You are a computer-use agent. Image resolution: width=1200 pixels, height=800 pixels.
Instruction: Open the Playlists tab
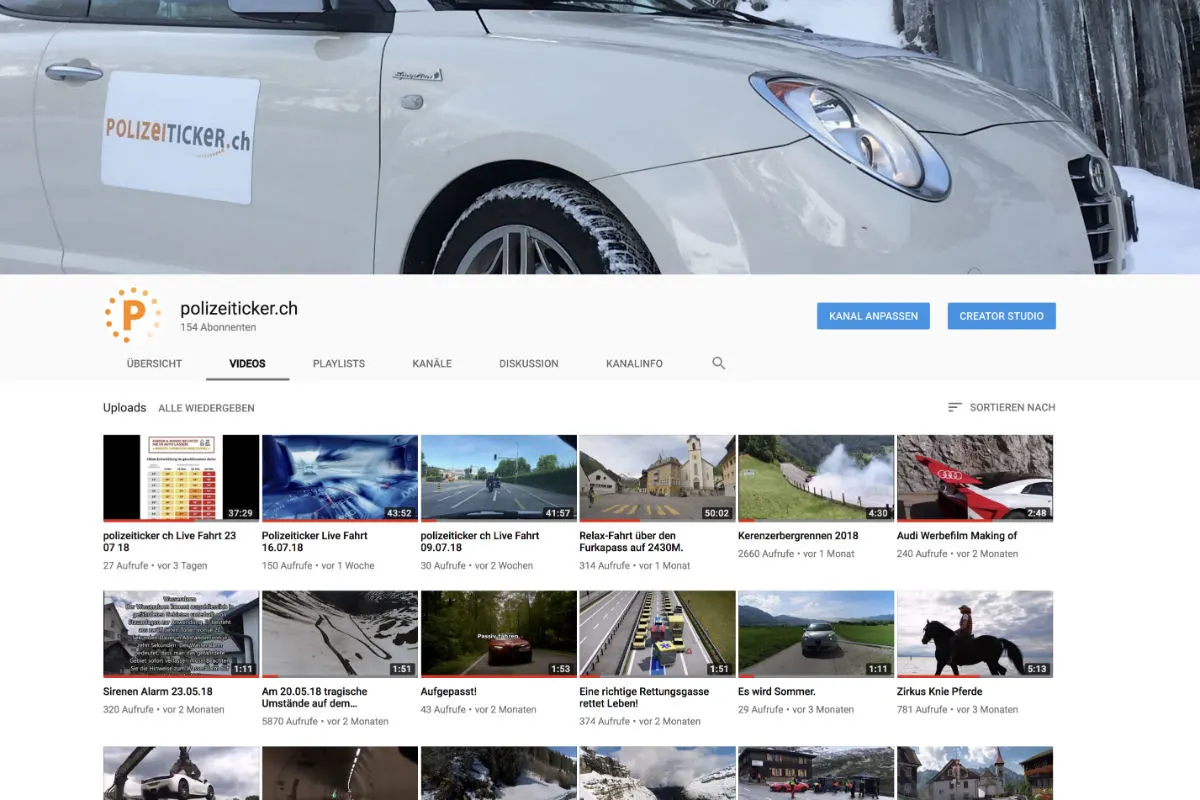pos(339,364)
